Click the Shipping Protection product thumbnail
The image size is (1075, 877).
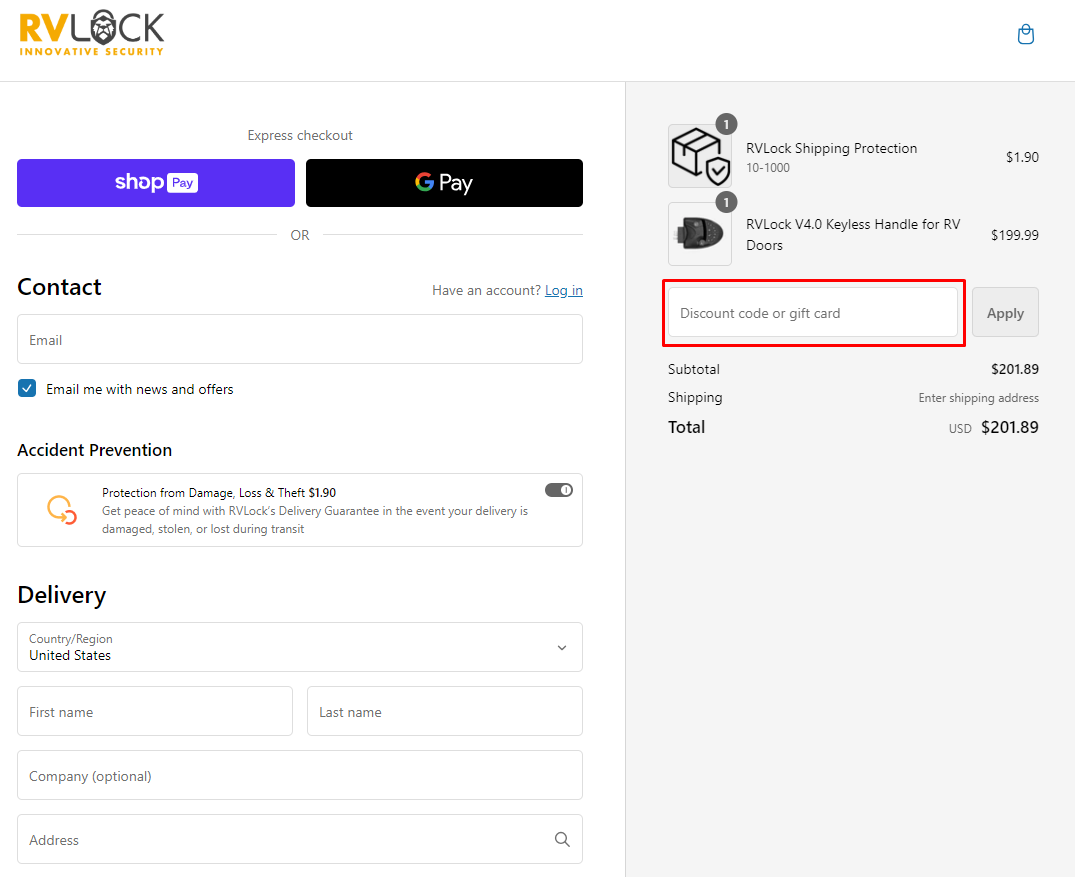click(699, 156)
